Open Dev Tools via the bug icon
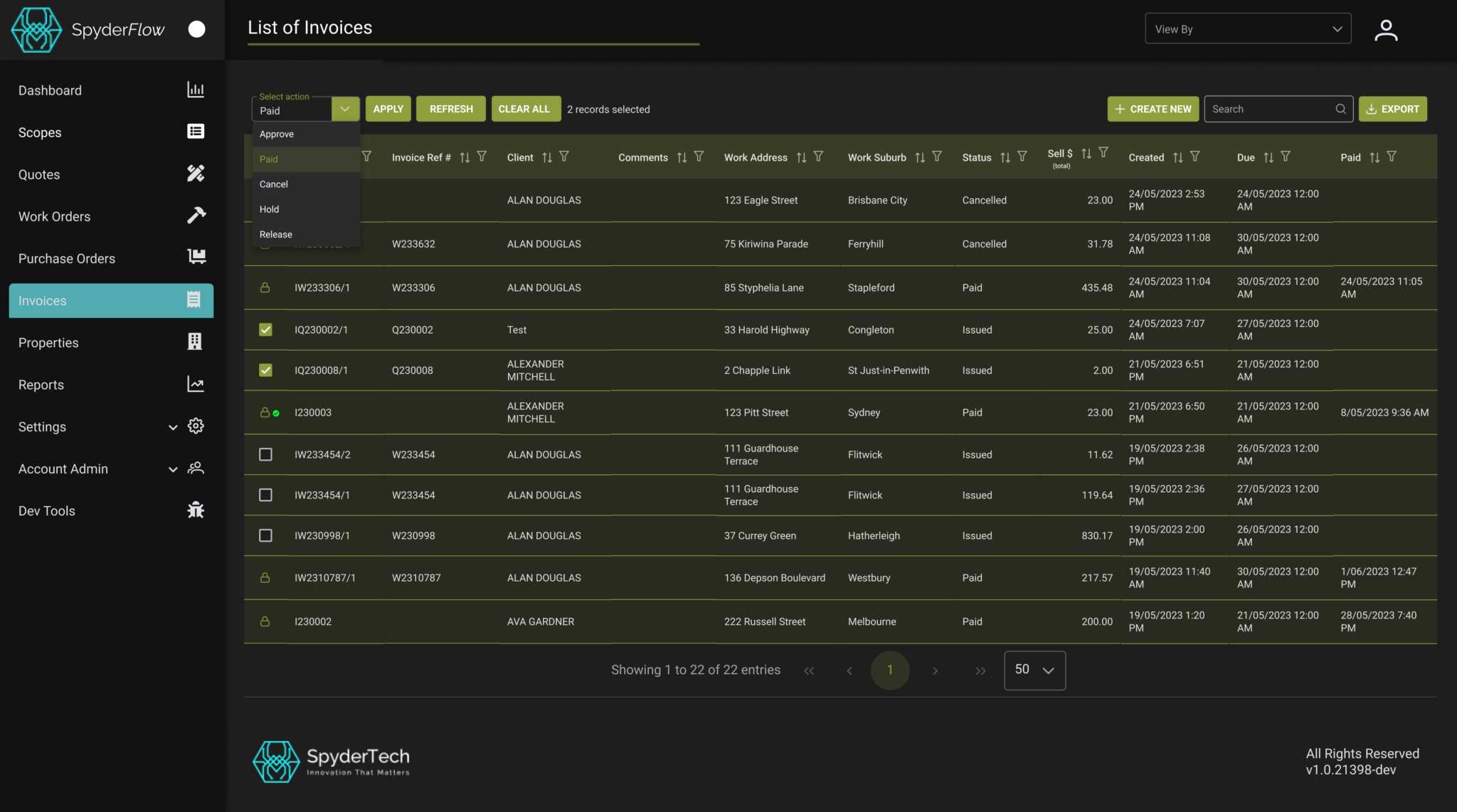1457x812 pixels. [196, 510]
